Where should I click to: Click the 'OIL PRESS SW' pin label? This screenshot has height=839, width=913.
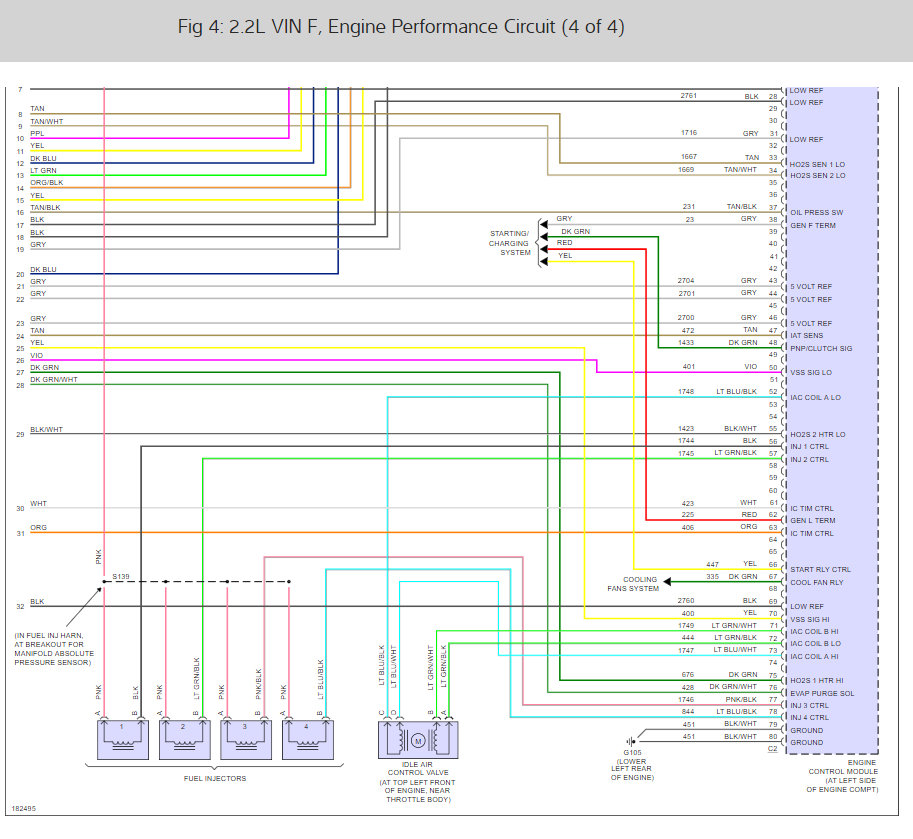(816, 213)
